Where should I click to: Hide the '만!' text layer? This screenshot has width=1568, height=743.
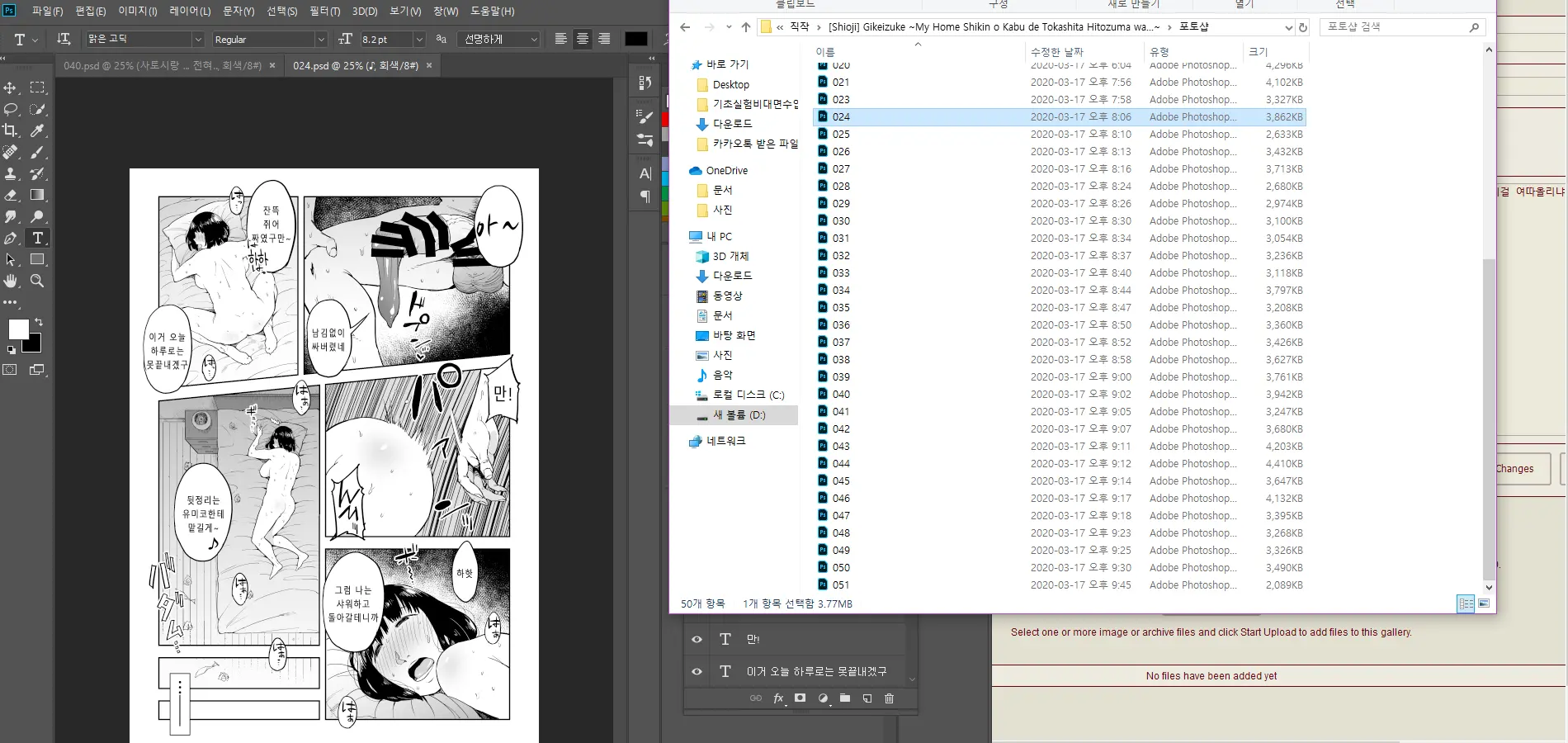[x=697, y=639]
